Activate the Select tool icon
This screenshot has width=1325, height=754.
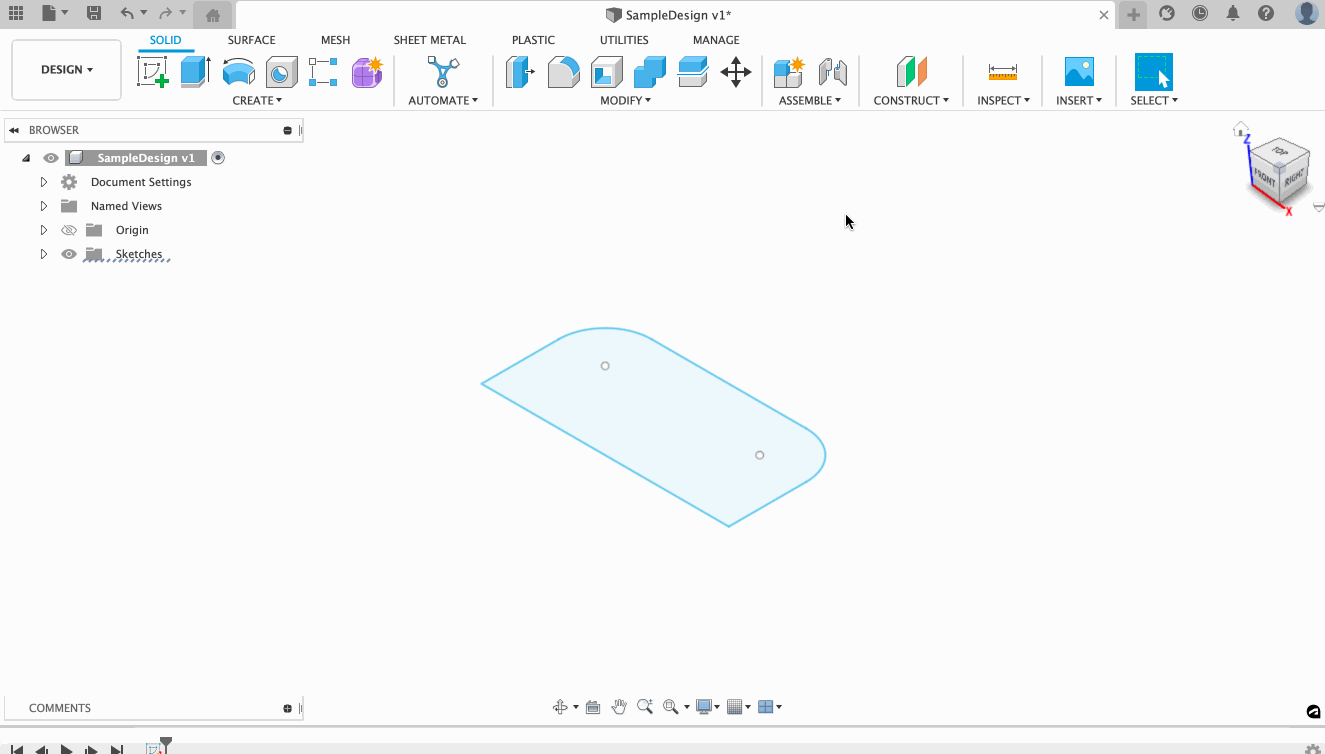(1153, 72)
